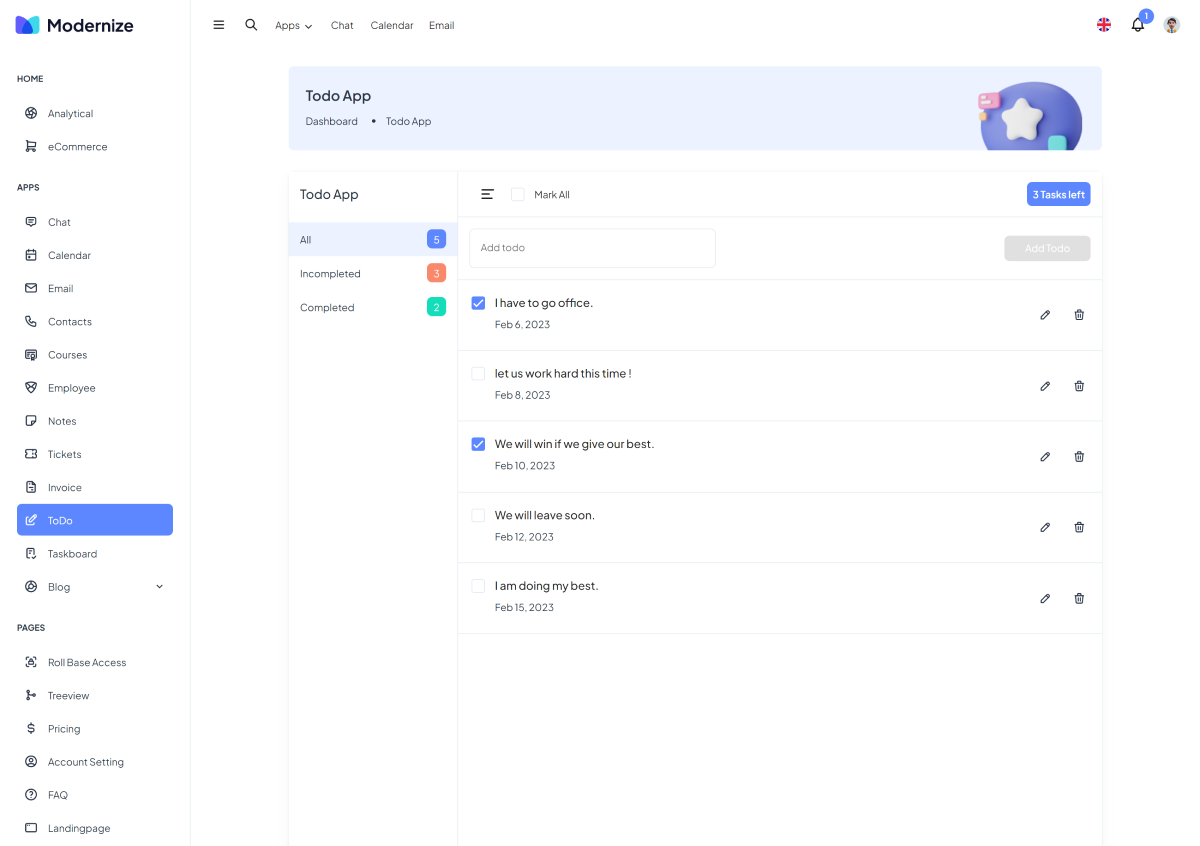Click pencil icon for 'let us work hard' todo
The height and width of the screenshot is (846, 1200).
click(x=1045, y=386)
